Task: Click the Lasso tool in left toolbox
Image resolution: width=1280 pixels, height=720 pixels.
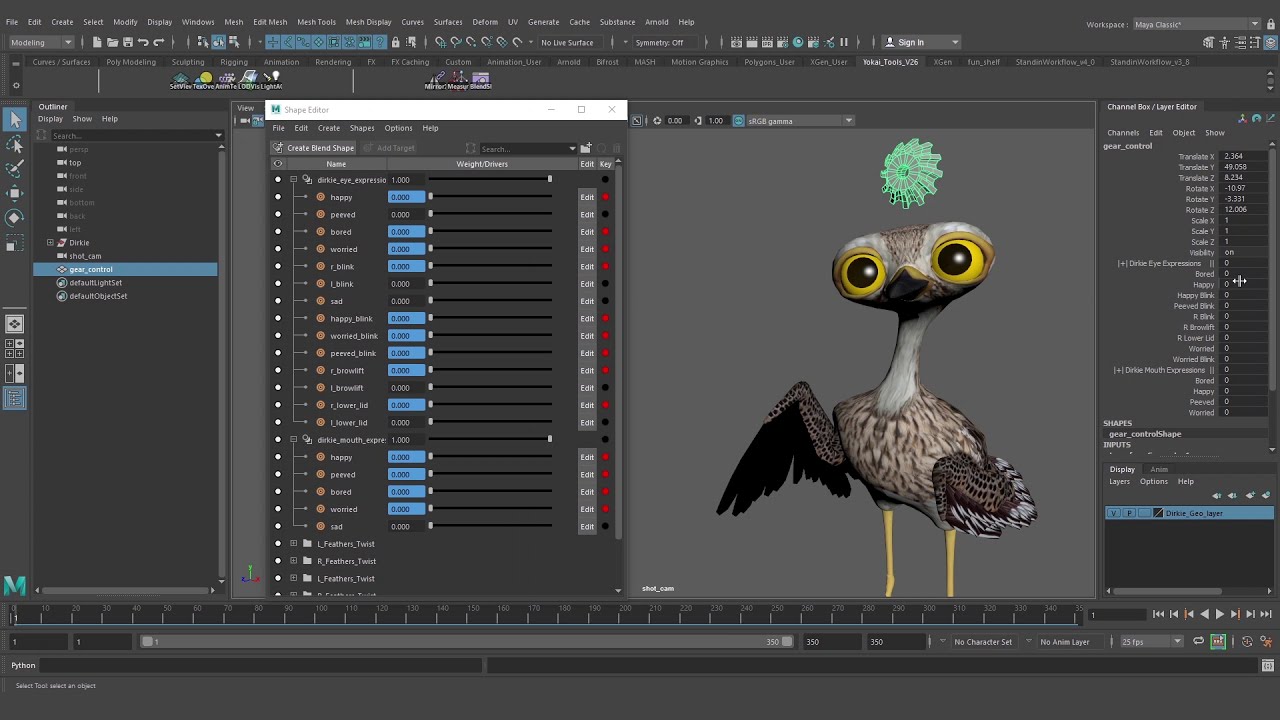Action: pyautogui.click(x=15, y=145)
